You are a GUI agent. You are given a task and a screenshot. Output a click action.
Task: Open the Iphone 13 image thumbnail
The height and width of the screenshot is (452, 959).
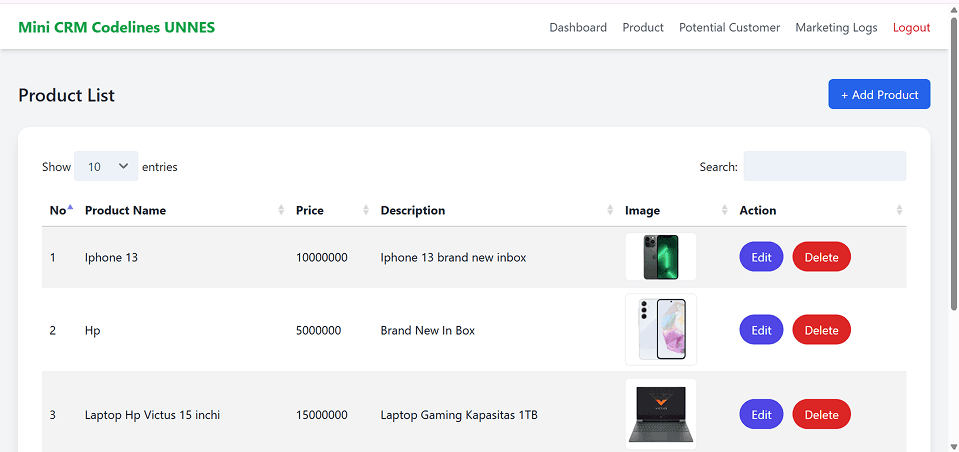[661, 257]
